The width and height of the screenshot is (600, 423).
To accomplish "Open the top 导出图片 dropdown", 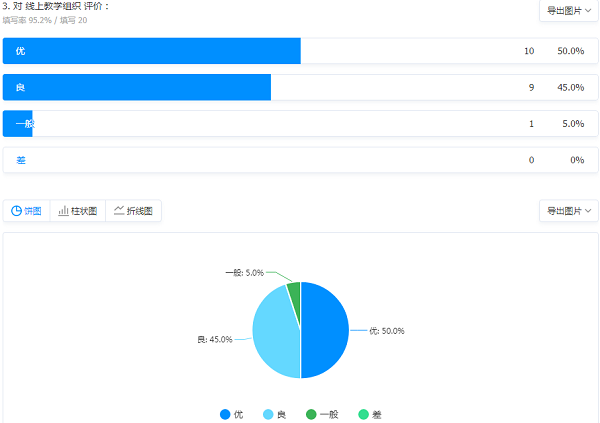I will tap(568, 10).
